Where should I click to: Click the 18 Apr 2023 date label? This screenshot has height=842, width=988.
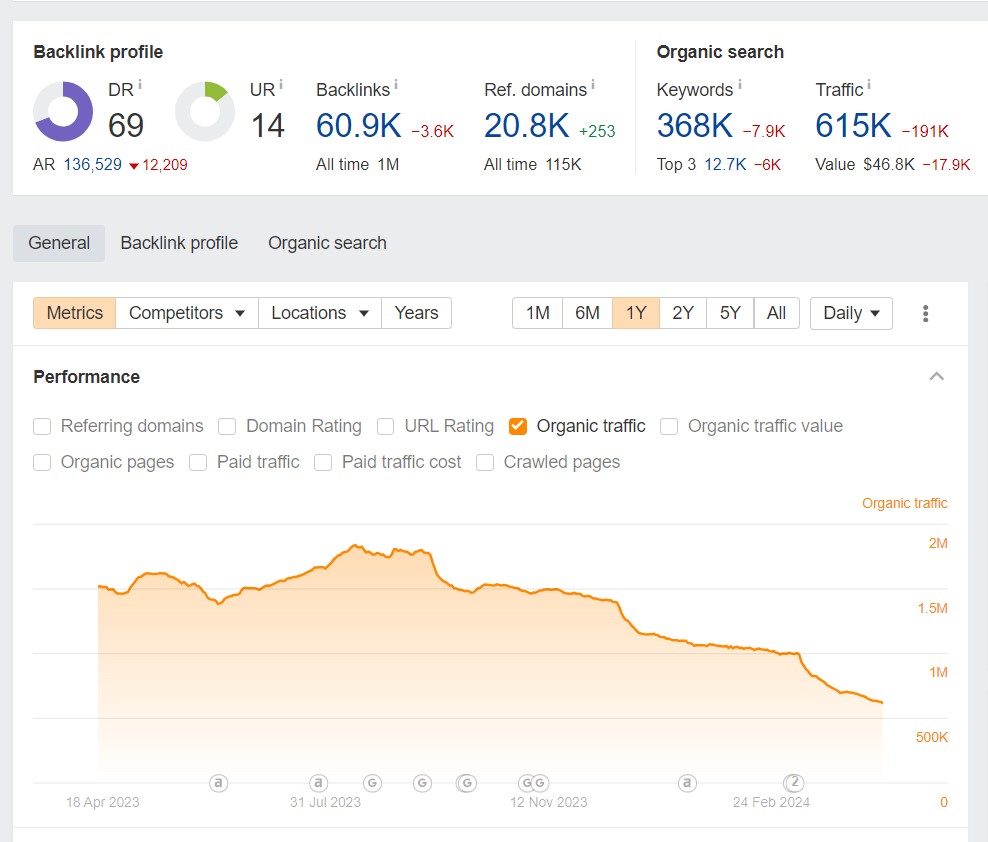[103, 802]
